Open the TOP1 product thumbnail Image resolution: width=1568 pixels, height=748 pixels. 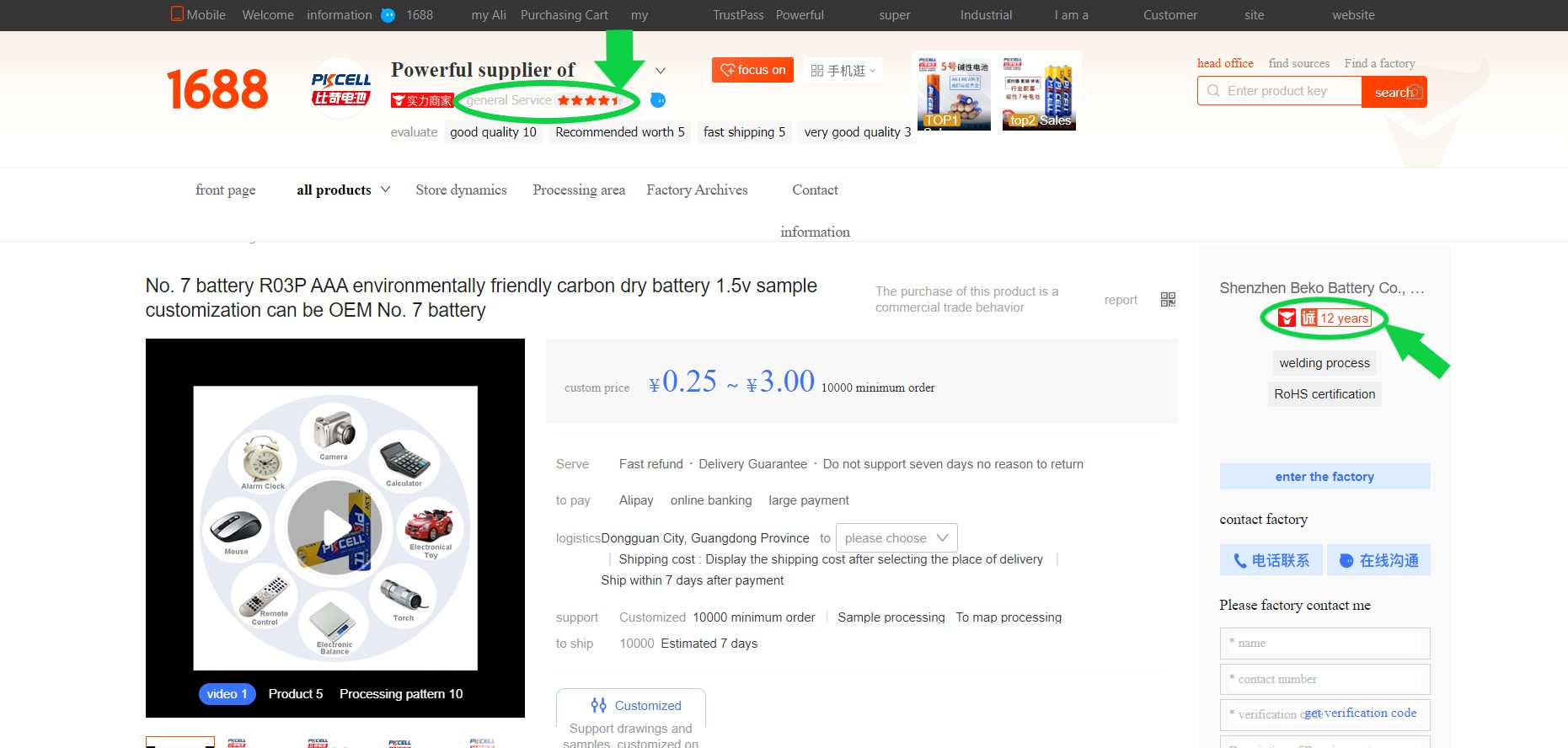pos(954,93)
